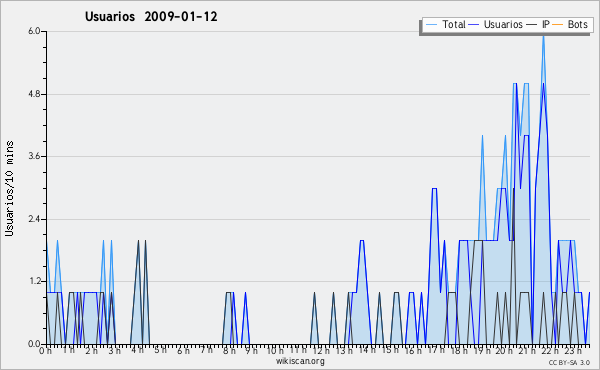The image size is (600, 370).
Task: Click the Usuarios plateau at 3 near 17 h
Action: 434,188
